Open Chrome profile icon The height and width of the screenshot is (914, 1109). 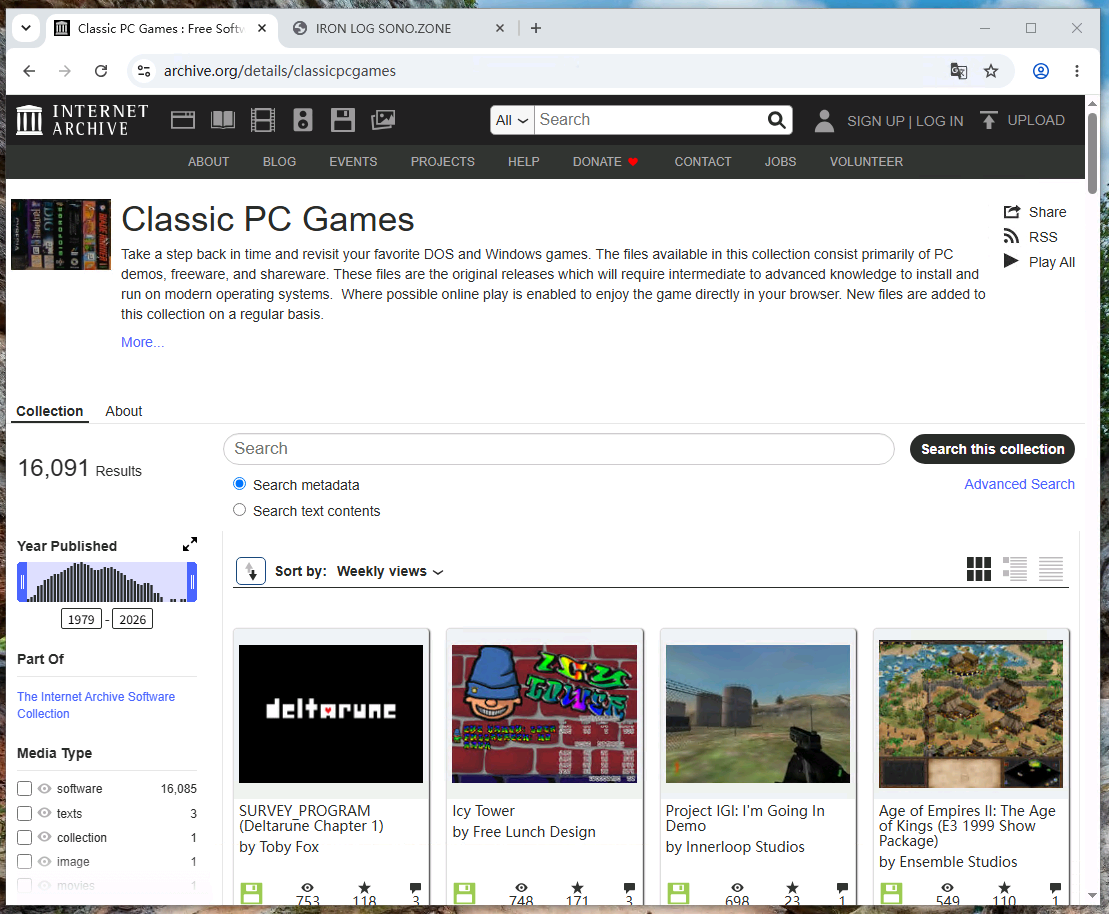click(x=1040, y=71)
